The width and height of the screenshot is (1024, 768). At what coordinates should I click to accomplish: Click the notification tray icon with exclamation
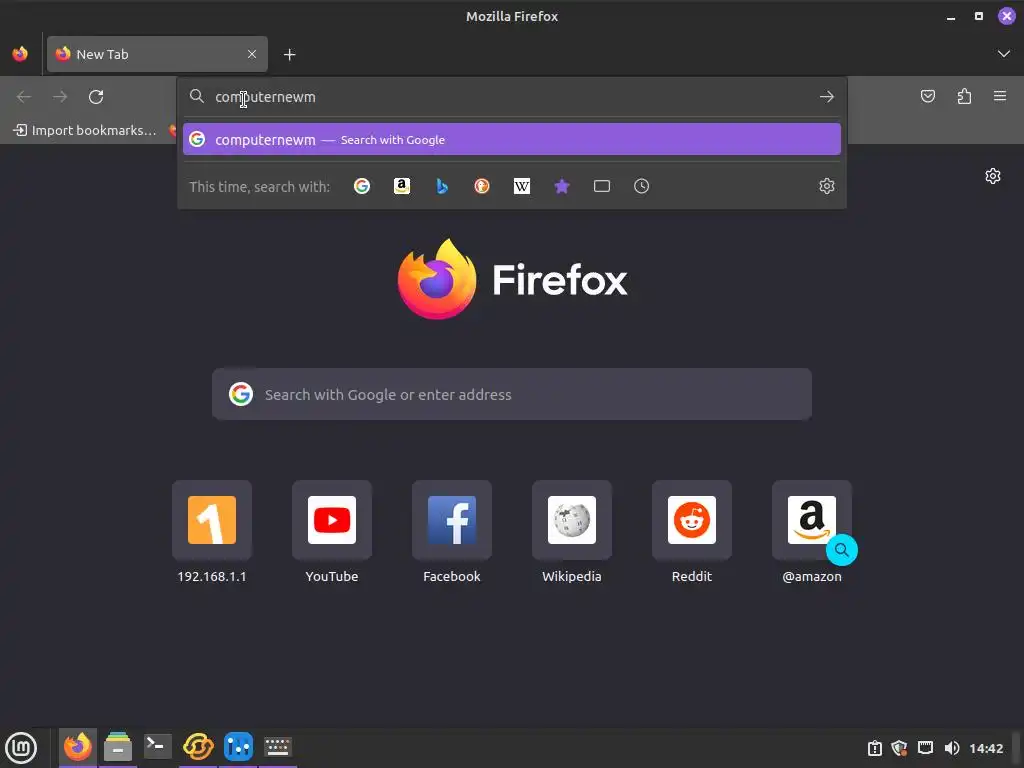tap(874, 748)
